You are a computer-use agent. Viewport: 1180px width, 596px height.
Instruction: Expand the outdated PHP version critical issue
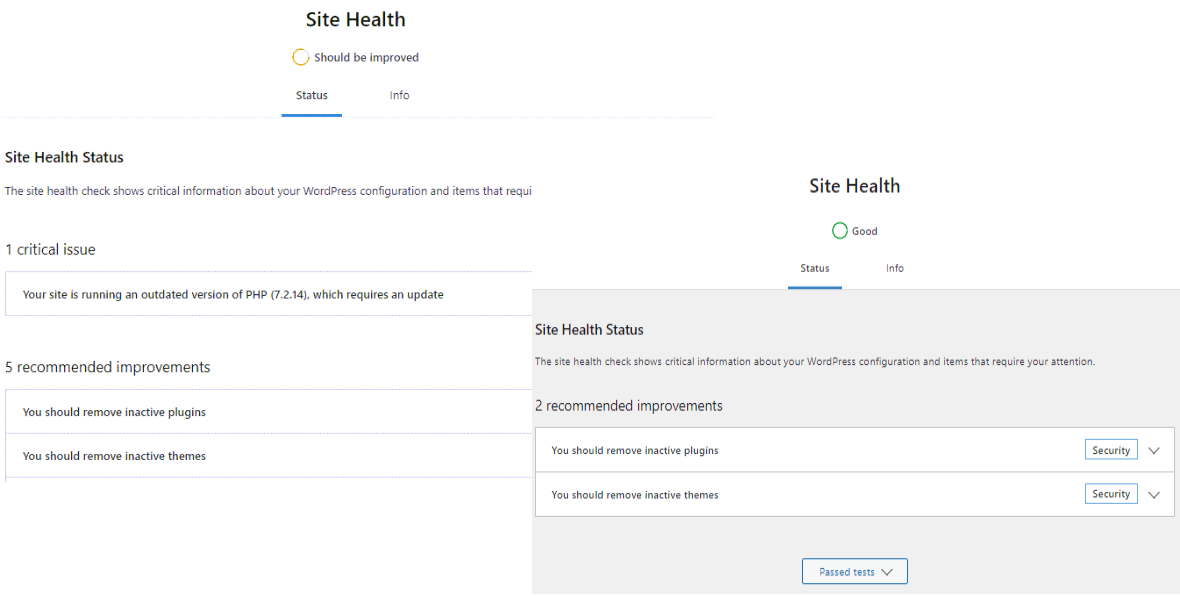[x=269, y=294]
